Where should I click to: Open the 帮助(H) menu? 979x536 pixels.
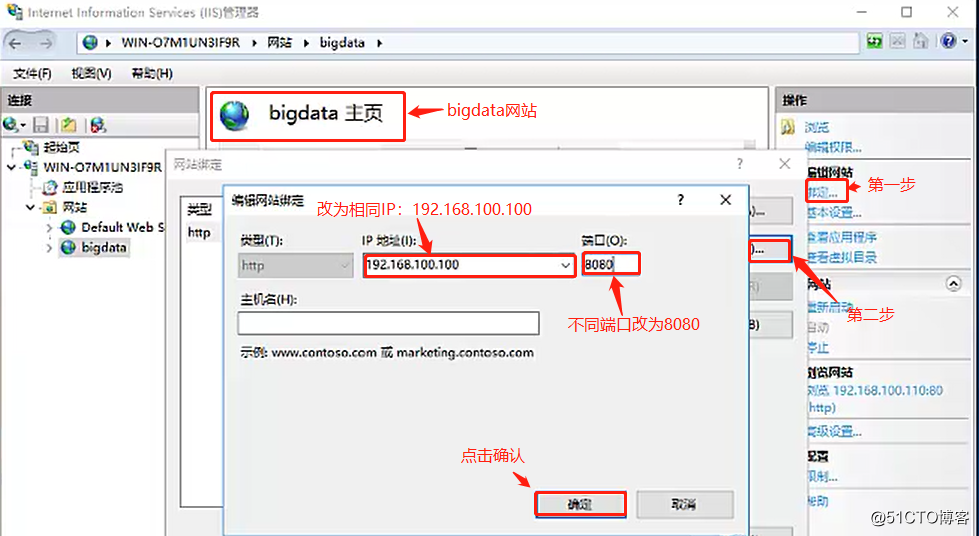[x=152, y=74]
